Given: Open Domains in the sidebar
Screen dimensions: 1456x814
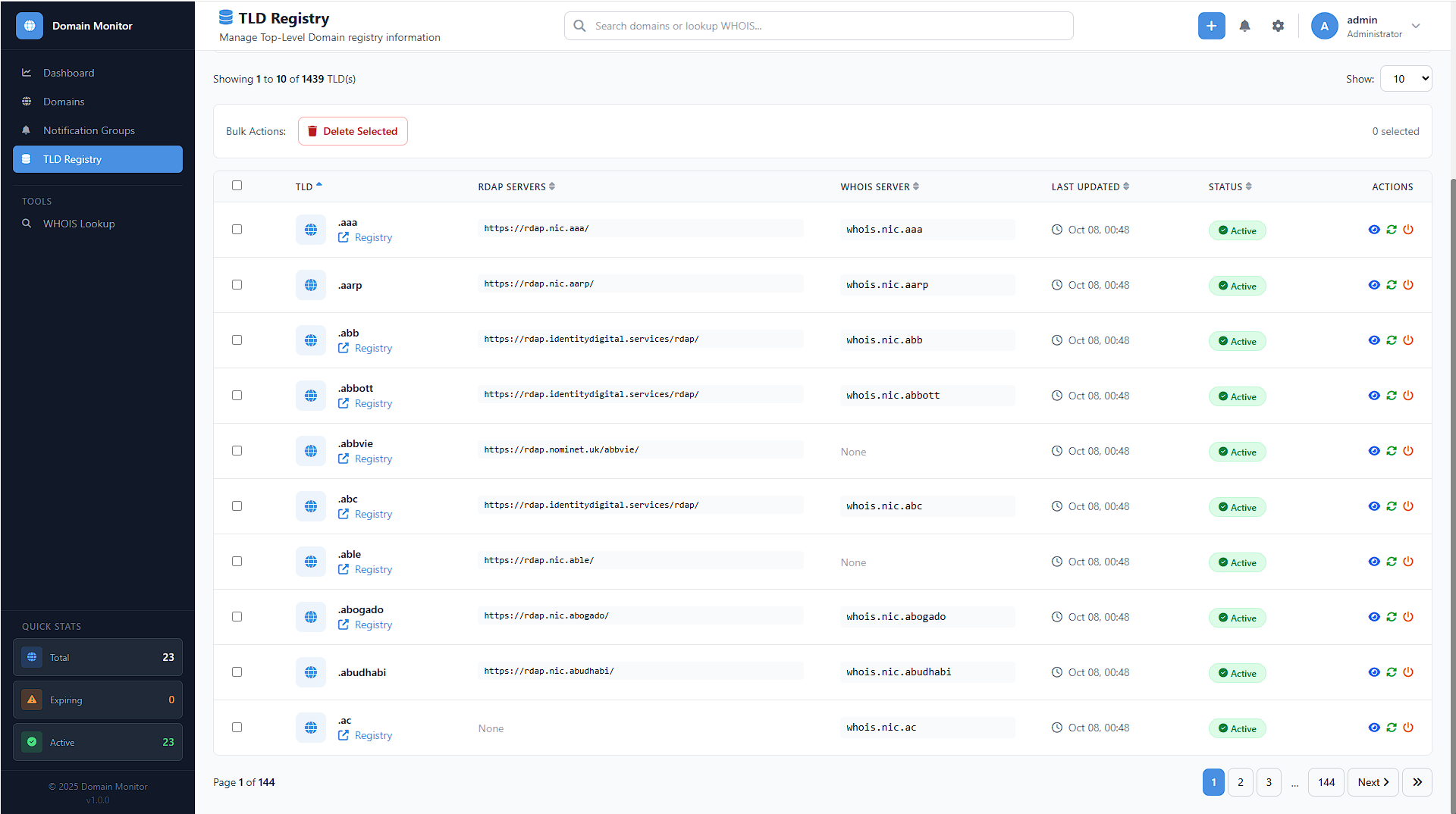Looking at the screenshot, I should click(64, 102).
